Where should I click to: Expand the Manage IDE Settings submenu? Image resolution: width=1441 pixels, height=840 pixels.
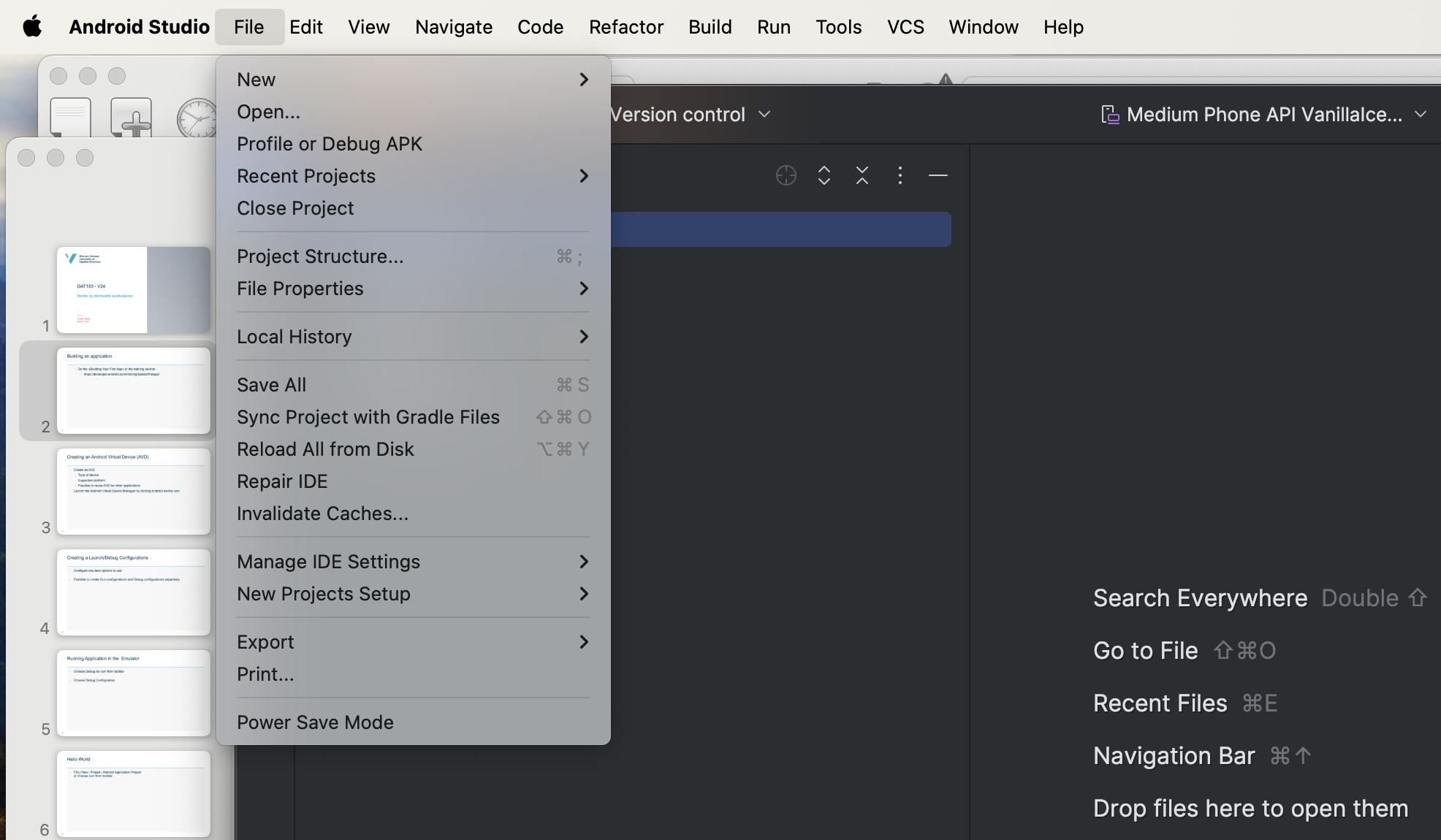(x=414, y=562)
